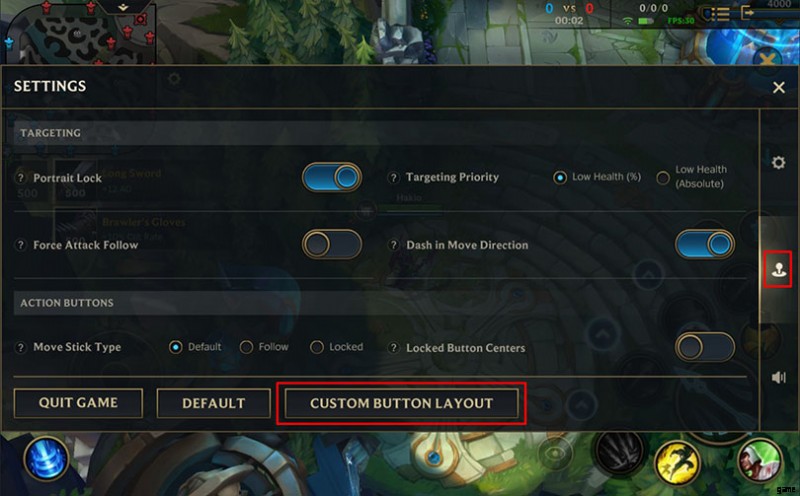This screenshot has width=800, height=496.
Task: Close the Settings panel
Action: [779, 87]
